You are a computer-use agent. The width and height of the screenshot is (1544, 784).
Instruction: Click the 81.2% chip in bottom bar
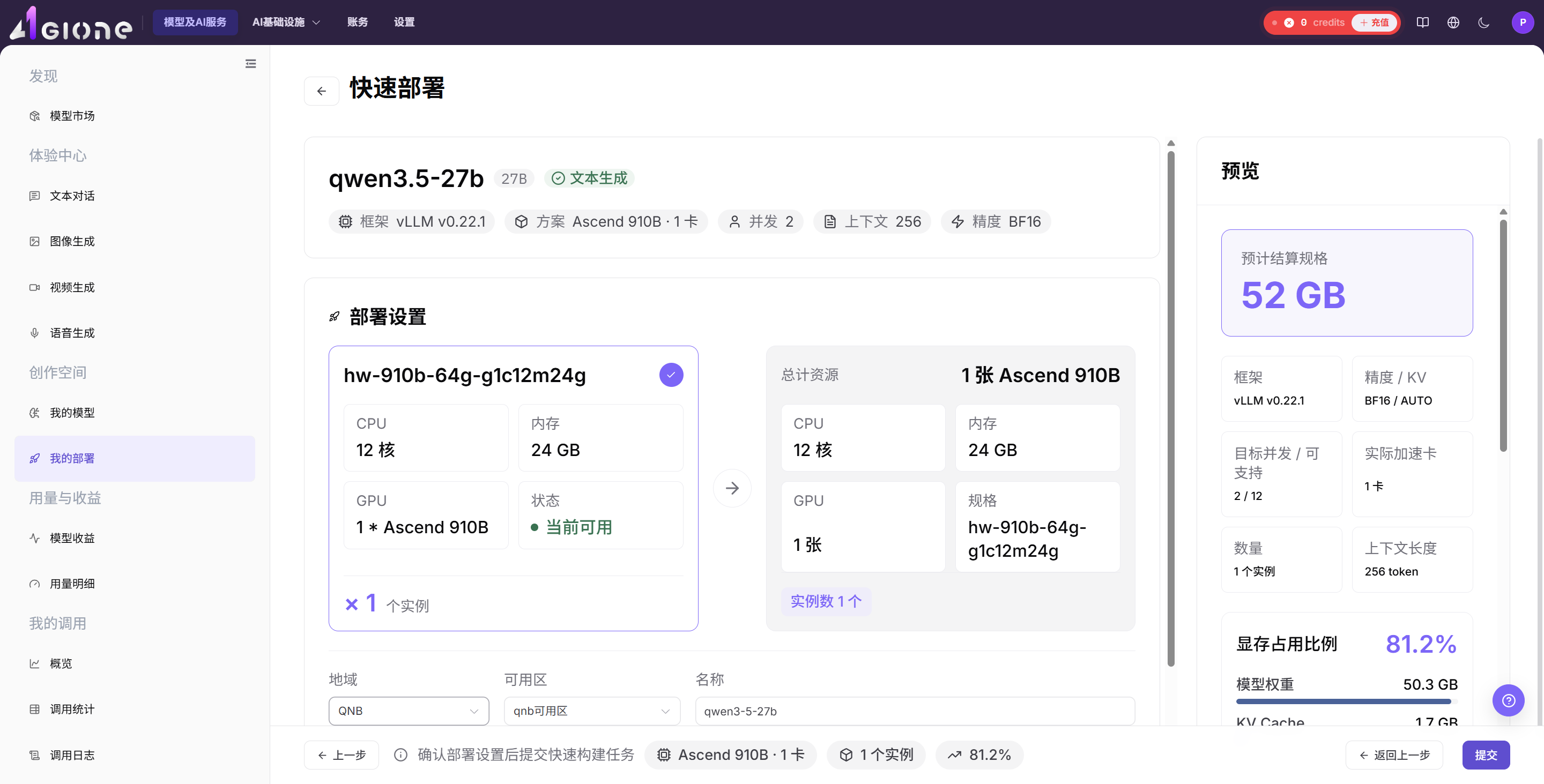(x=979, y=755)
